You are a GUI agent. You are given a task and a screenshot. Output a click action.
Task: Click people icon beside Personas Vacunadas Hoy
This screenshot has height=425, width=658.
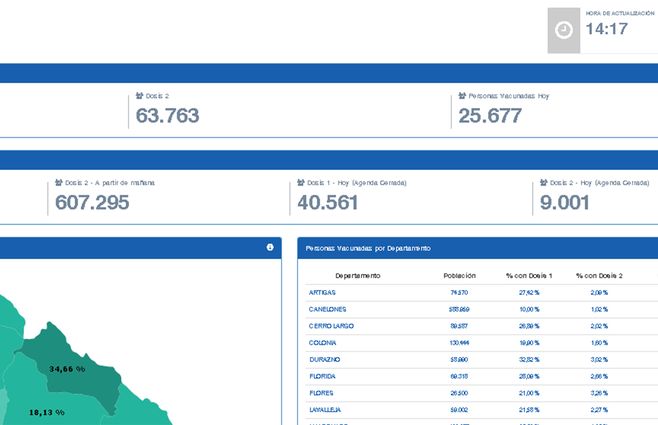[462, 96]
